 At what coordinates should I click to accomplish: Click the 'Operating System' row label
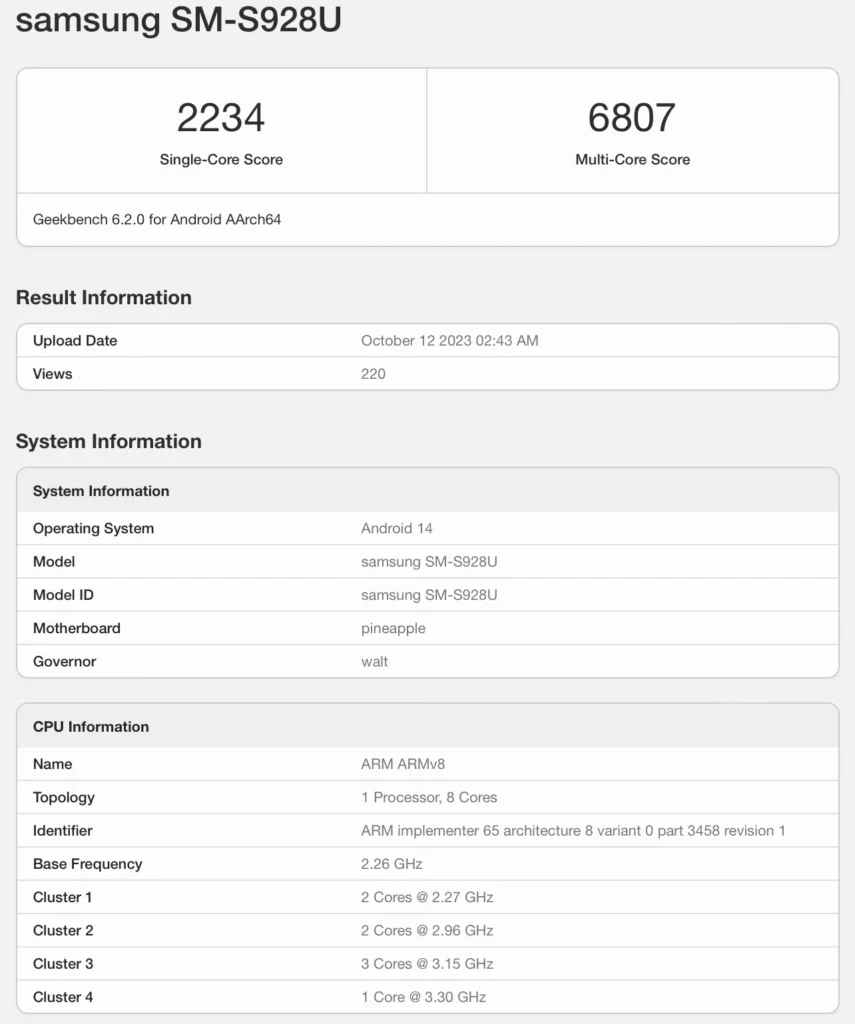[93, 528]
